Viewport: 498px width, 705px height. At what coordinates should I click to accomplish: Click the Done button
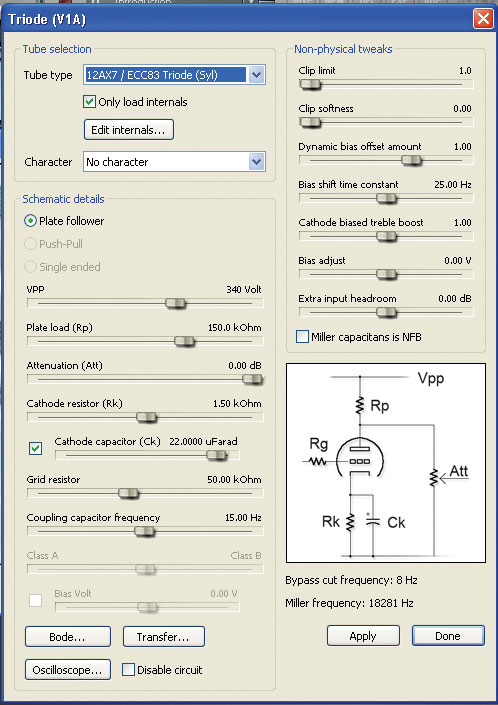448,636
